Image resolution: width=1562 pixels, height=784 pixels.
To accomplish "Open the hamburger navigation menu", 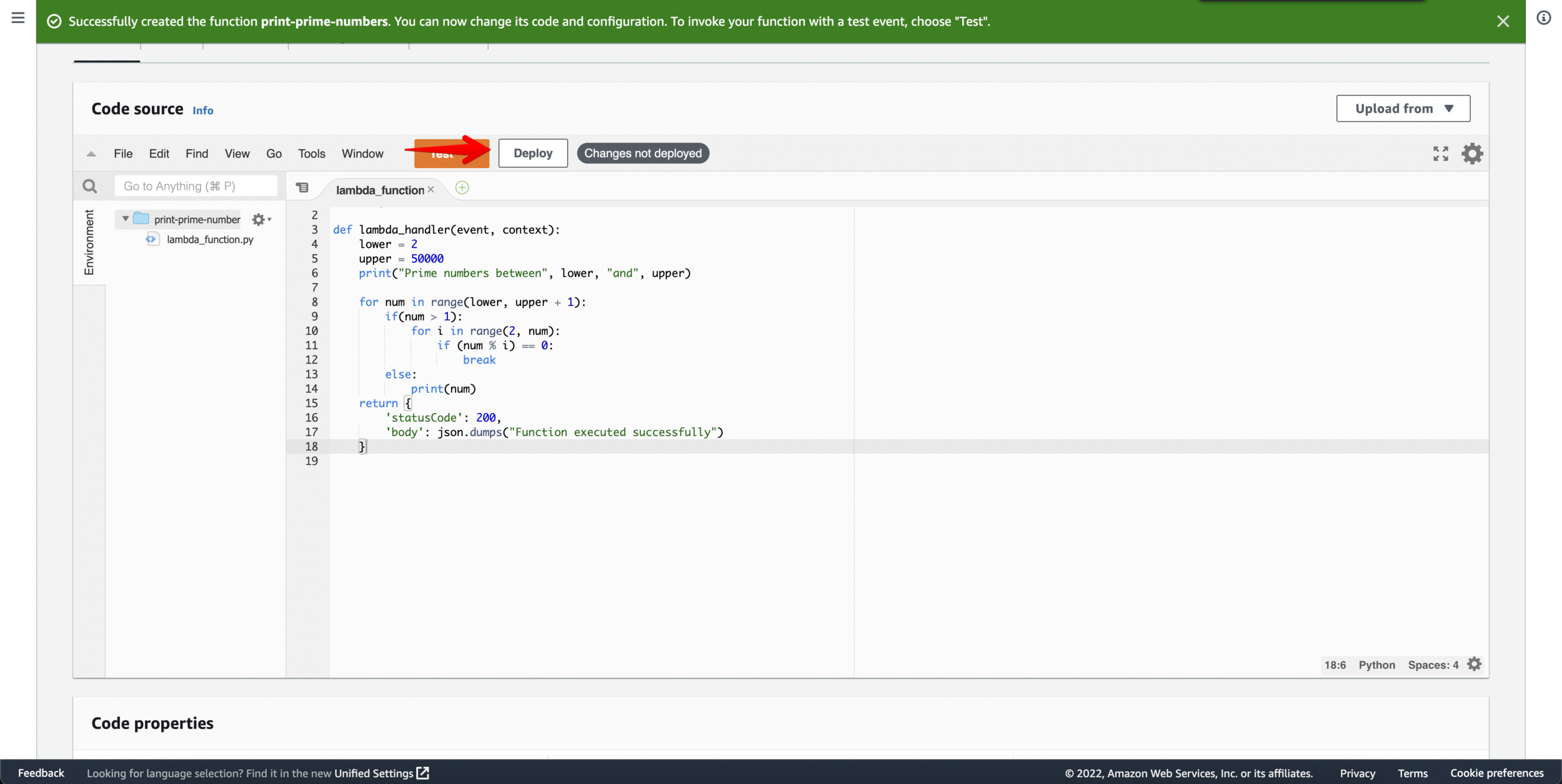I will [18, 17].
